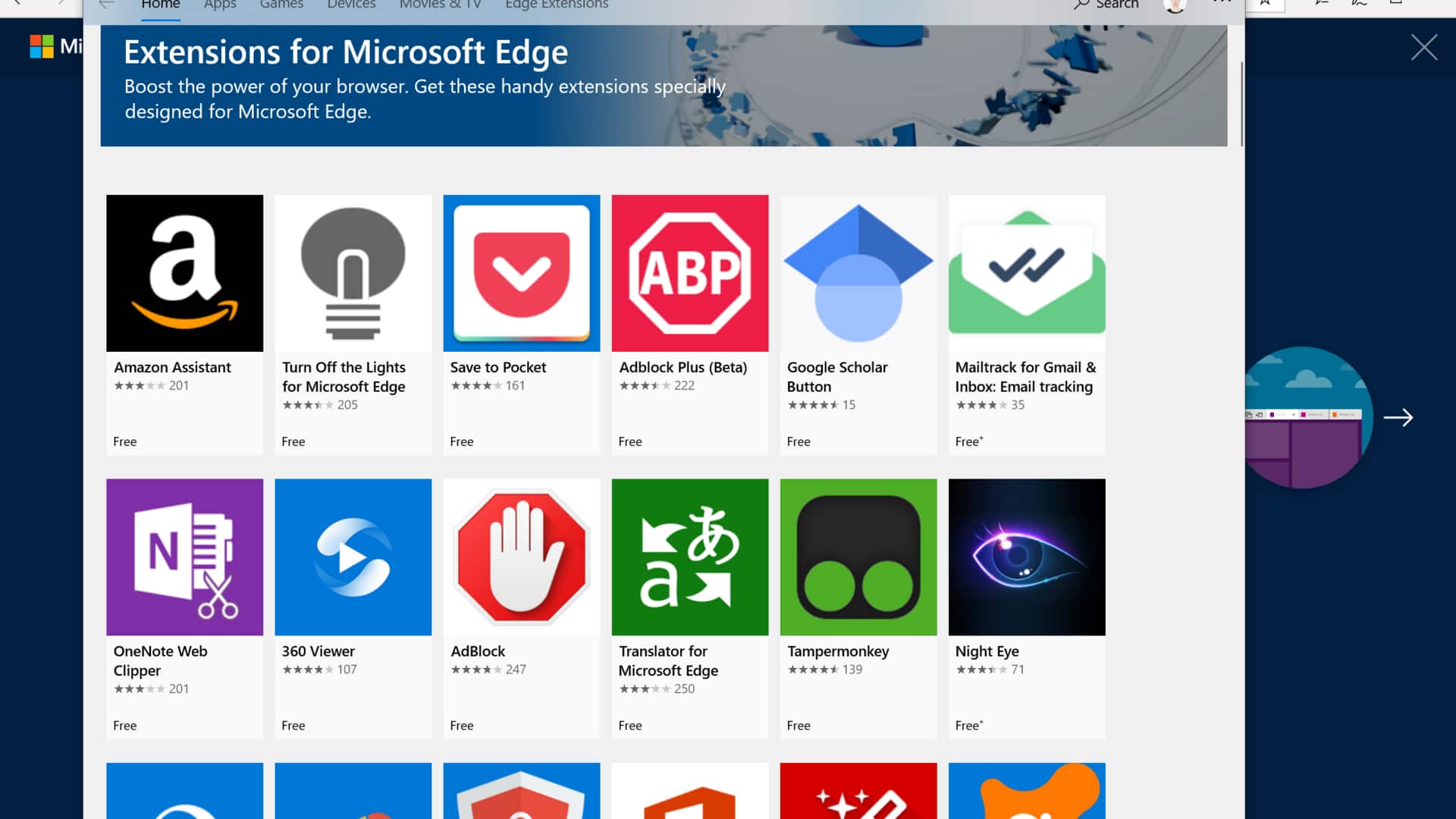Click the AdBlock red hand icon
This screenshot has height=819, width=1456.
pos(521,557)
